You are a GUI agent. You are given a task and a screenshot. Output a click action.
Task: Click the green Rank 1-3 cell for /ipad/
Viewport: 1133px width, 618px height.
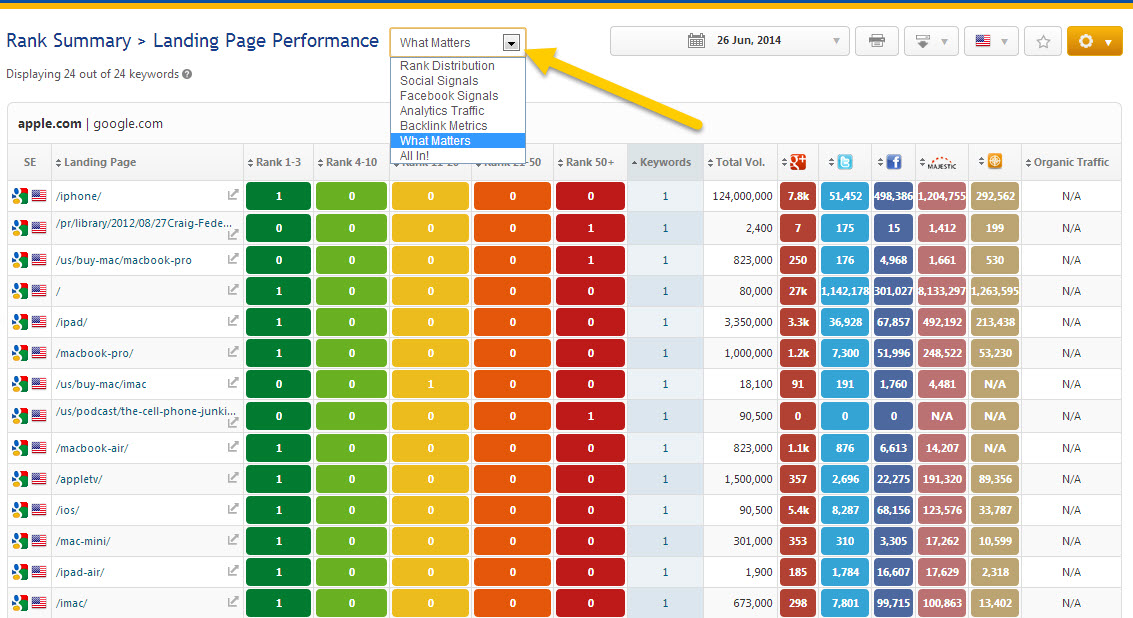[x=278, y=322]
